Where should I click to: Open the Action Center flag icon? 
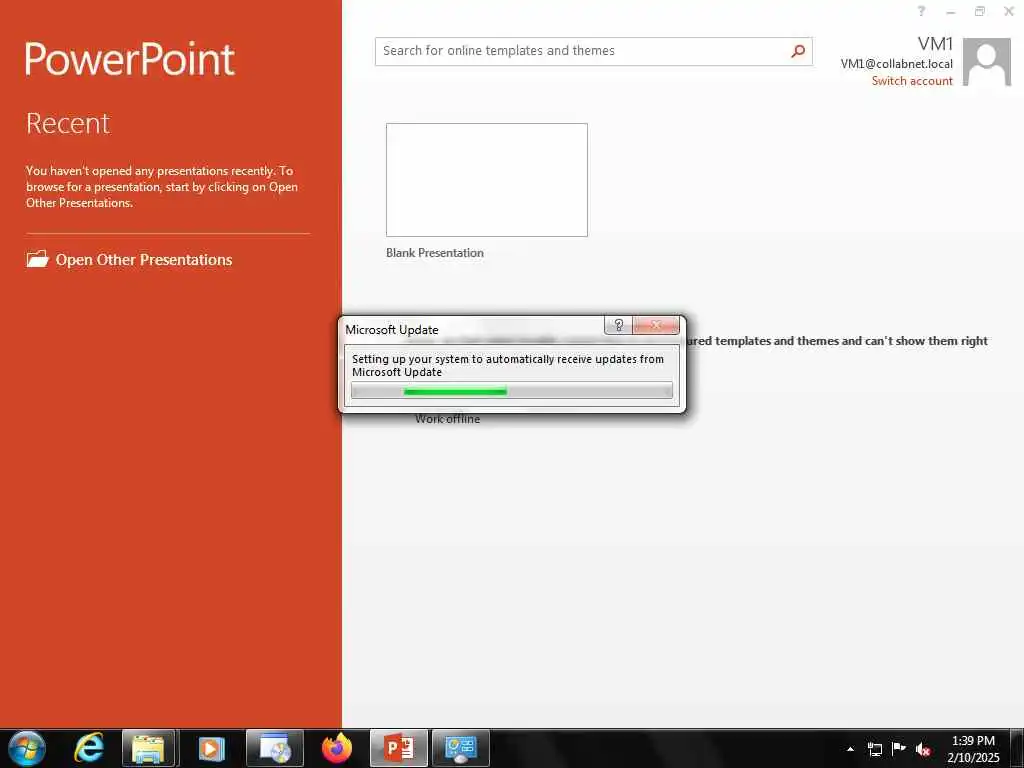pyautogui.click(x=899, y=748)
